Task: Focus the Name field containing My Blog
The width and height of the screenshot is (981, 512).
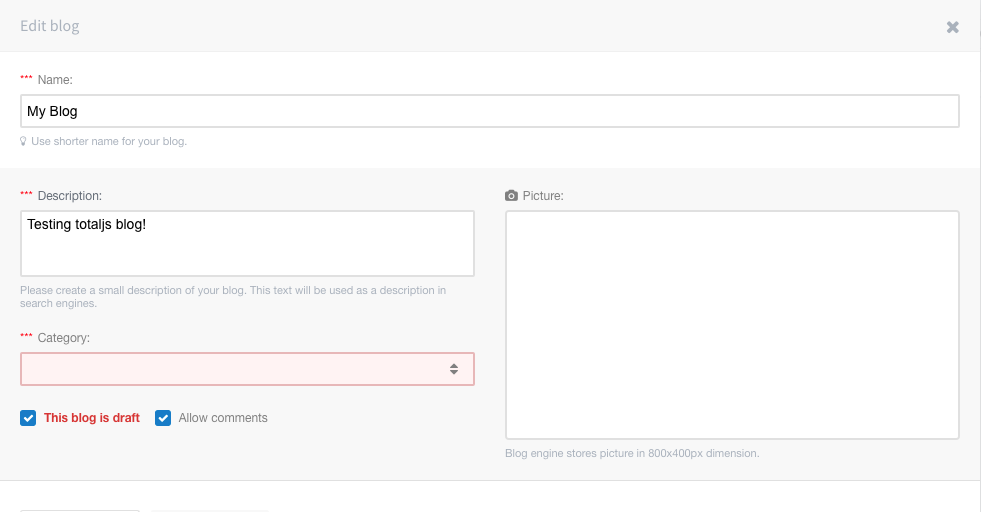Action: click(490, 111)
